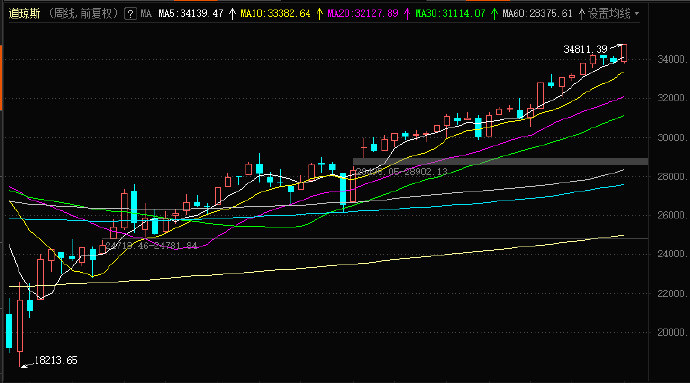Viewport: 690px width, 383px height.
Task: Click the 18213.65 low price marker
Action: [55, 361]
